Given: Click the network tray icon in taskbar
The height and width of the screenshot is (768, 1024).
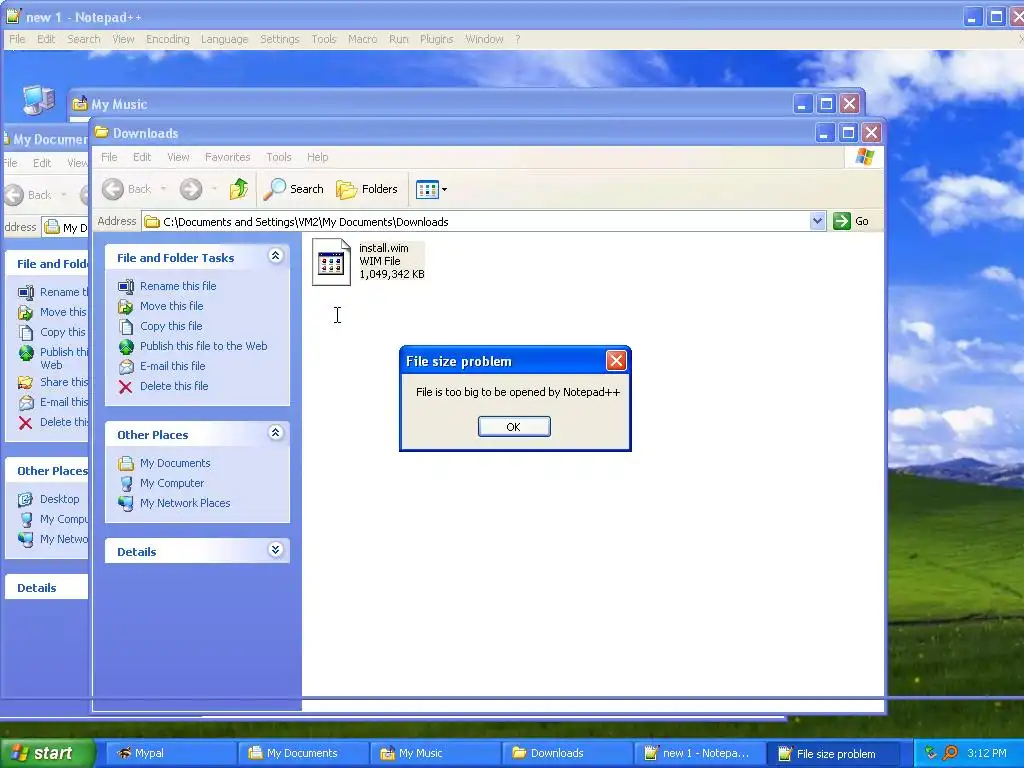Looking at the screenshot, I should 931,753.
